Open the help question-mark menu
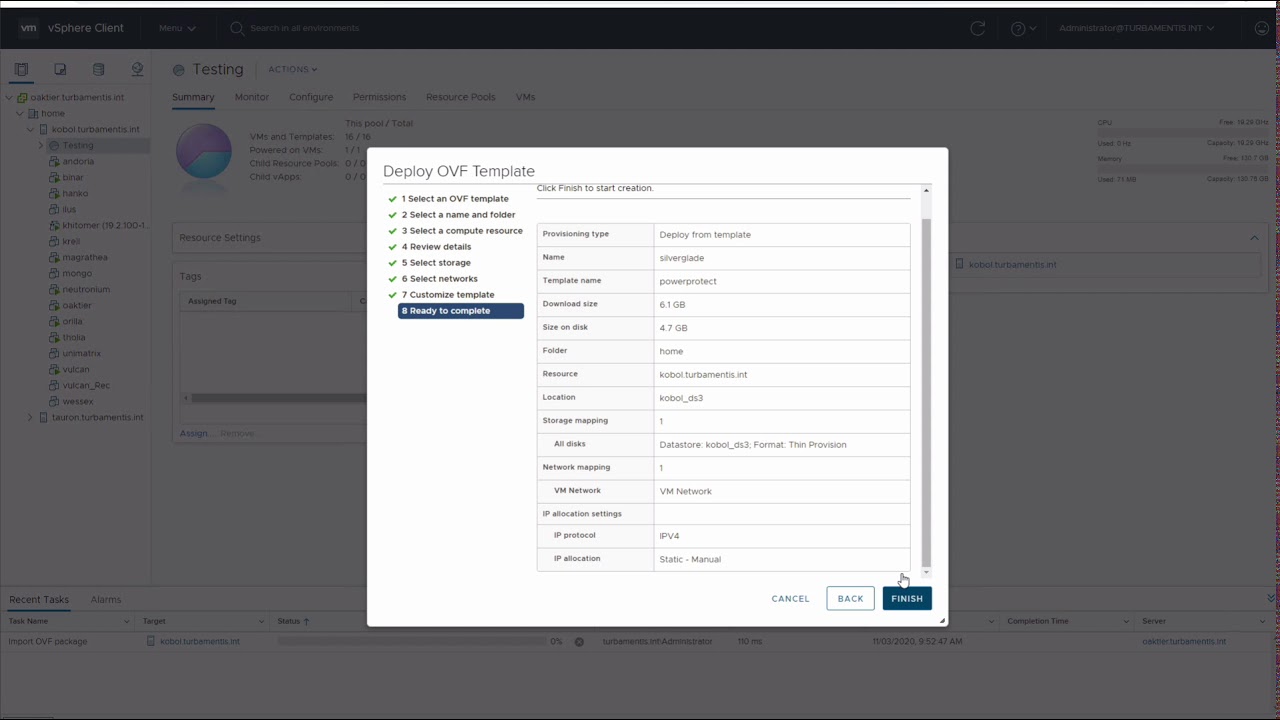1280x720 pixels. click(1023, 28)
